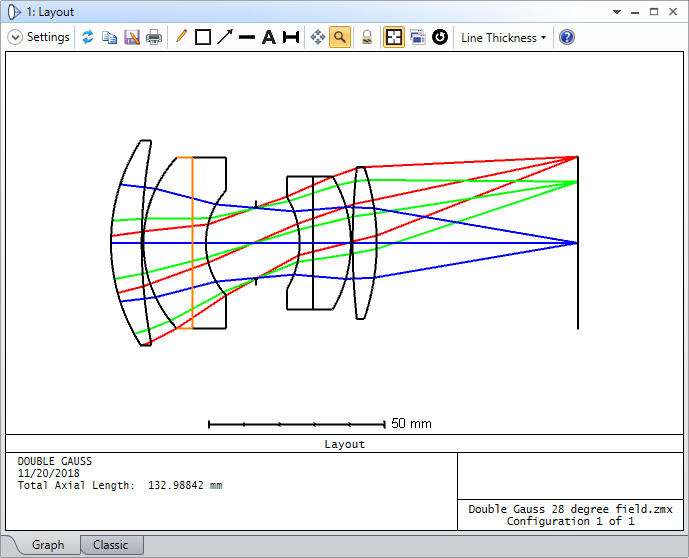Image resolution: width=689 pixels, height=558 pixels.
Task: Open help with the question mark icon
Action: tap(567, 37)
